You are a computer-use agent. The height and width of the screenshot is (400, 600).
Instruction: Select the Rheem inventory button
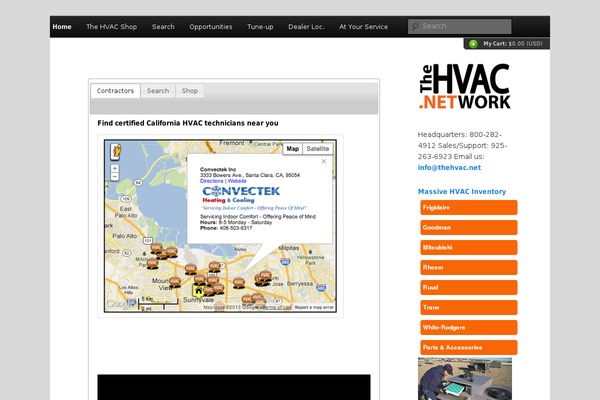click(469, 268)
